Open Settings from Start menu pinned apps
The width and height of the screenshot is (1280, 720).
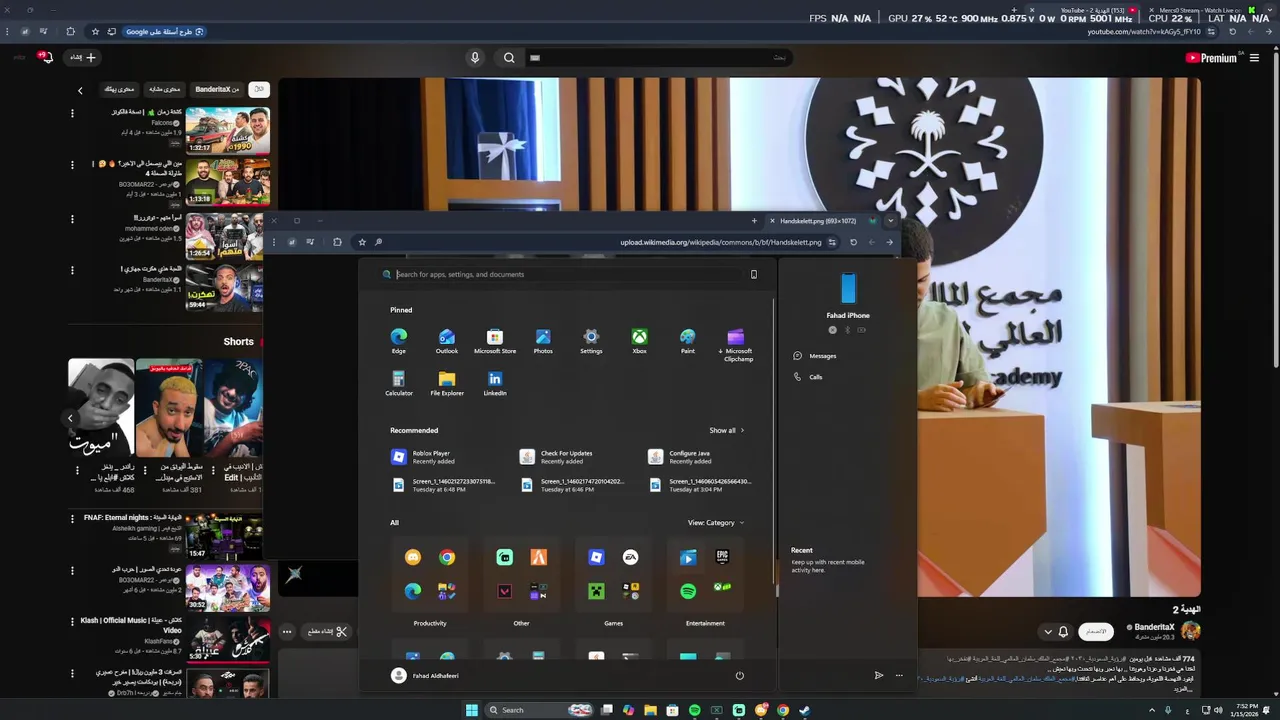(x=591, y=341)
